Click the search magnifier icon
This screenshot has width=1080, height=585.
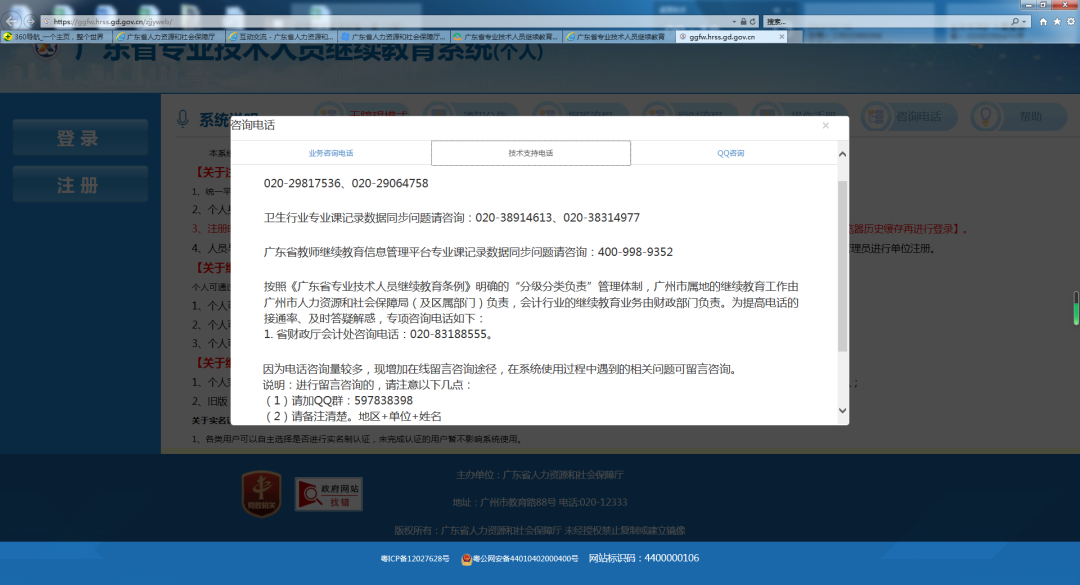pos(1015,21)
